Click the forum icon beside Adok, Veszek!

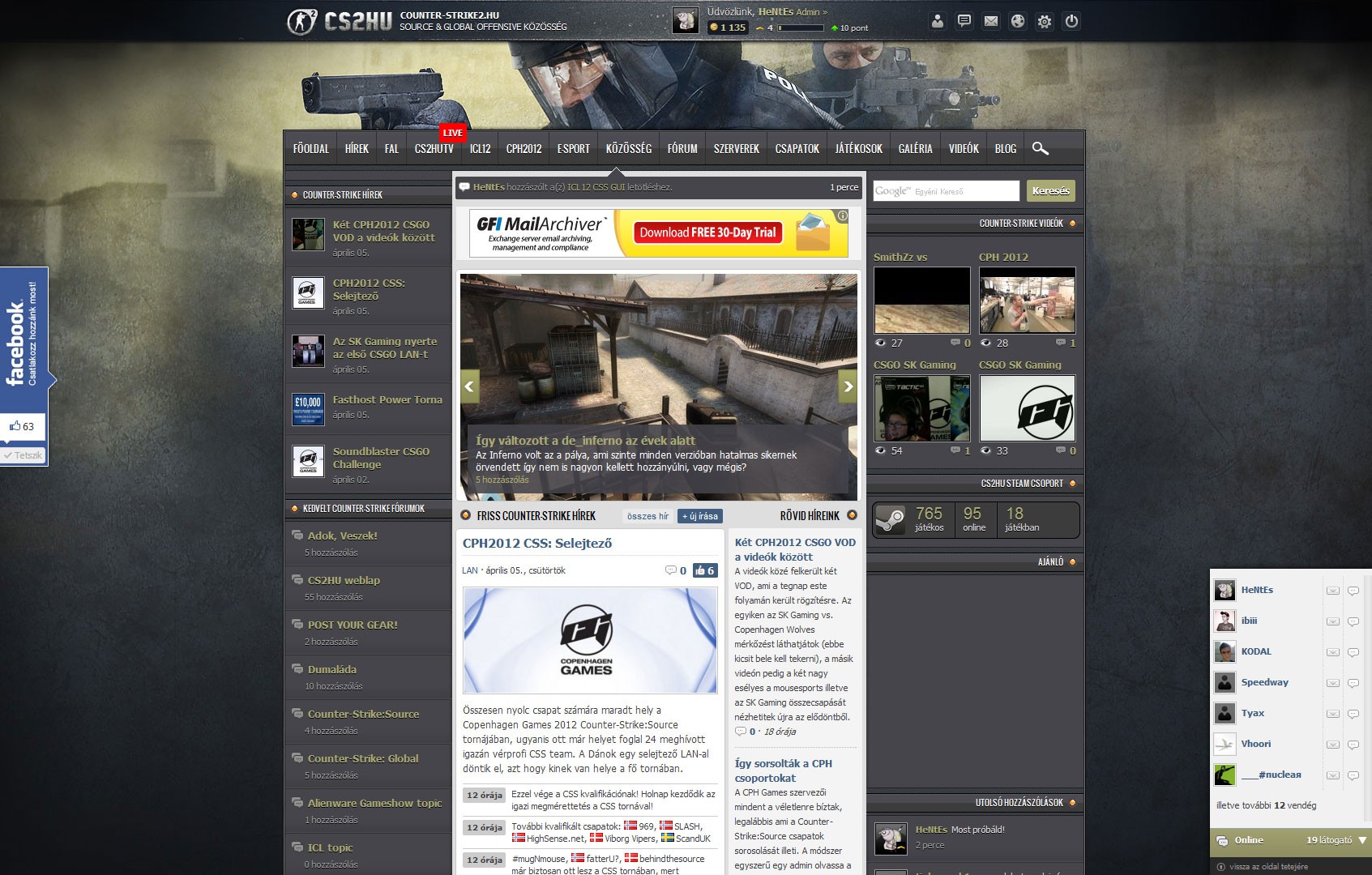pyautogui.click(x=297, y=535)
